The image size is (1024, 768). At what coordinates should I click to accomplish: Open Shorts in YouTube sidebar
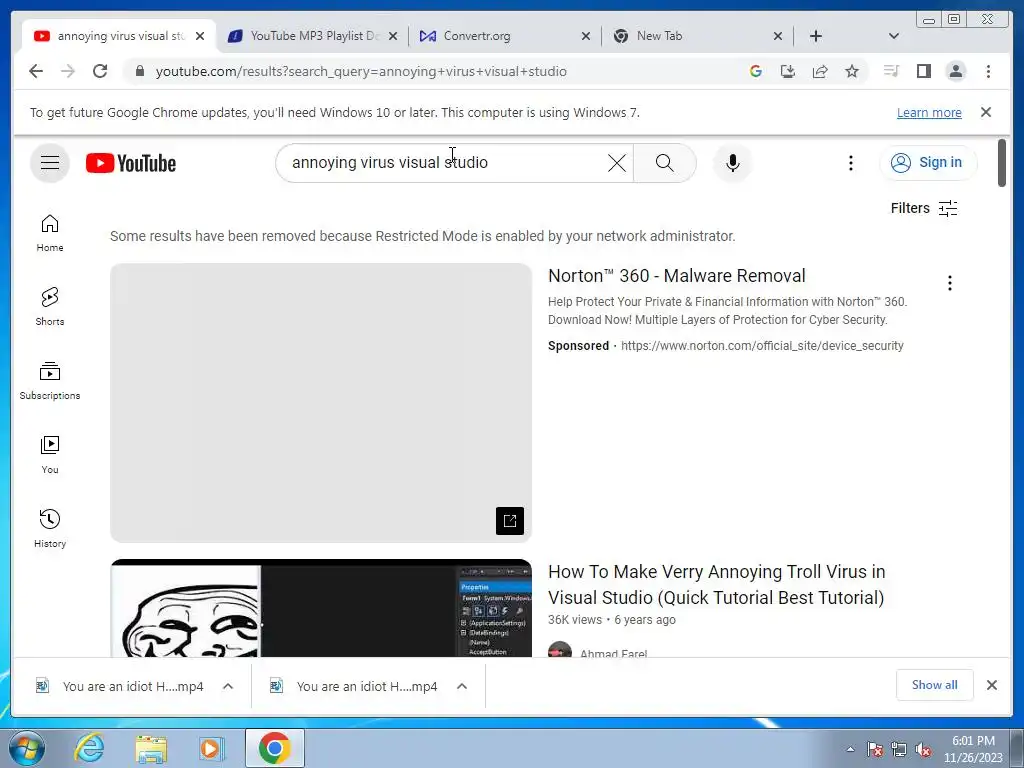tap(50, 307)
